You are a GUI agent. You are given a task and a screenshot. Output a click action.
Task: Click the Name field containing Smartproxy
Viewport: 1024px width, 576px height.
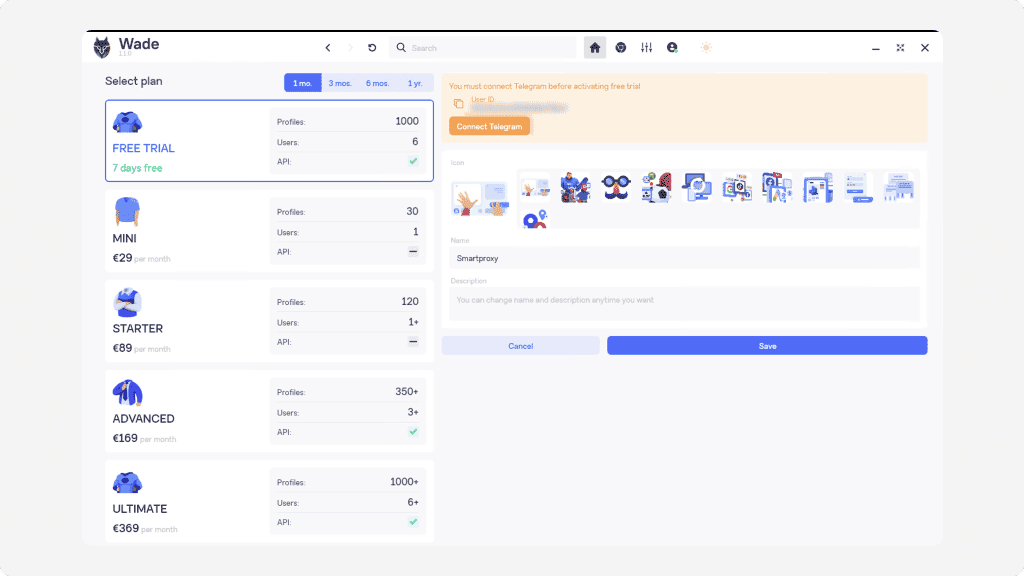click(684, 258)
